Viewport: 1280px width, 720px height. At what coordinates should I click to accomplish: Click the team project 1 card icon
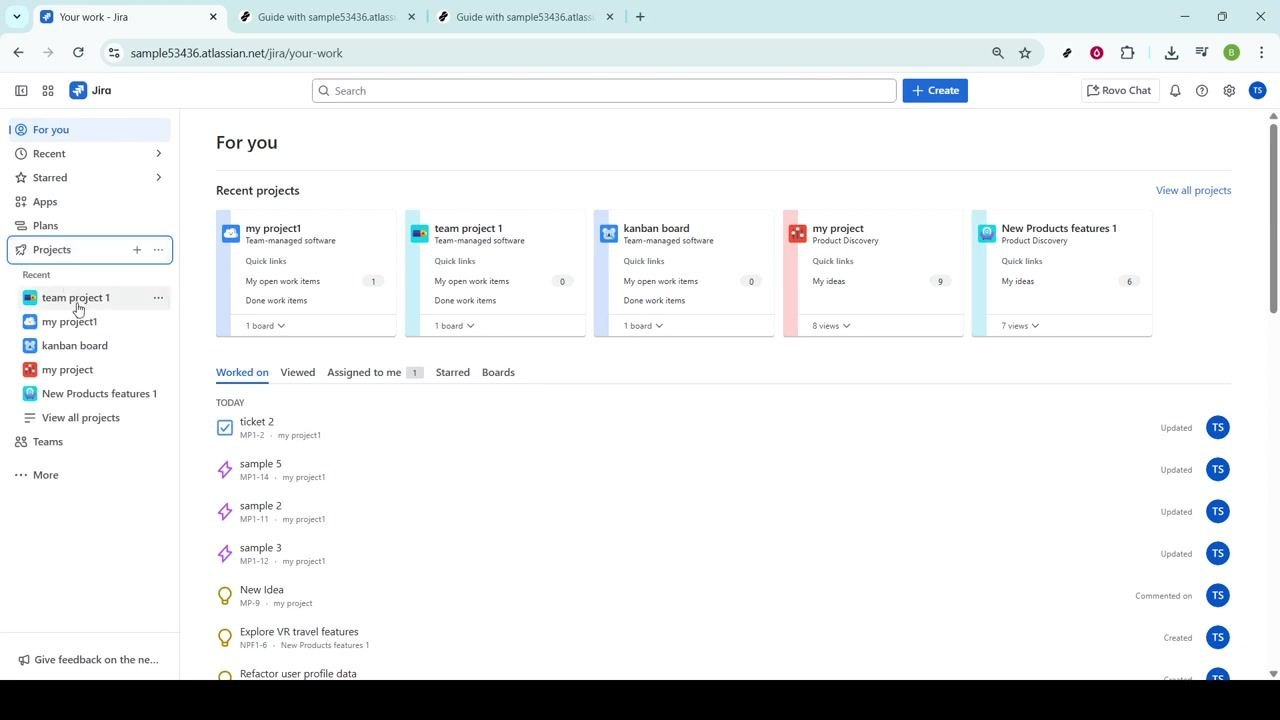click(x=420, y=233)
